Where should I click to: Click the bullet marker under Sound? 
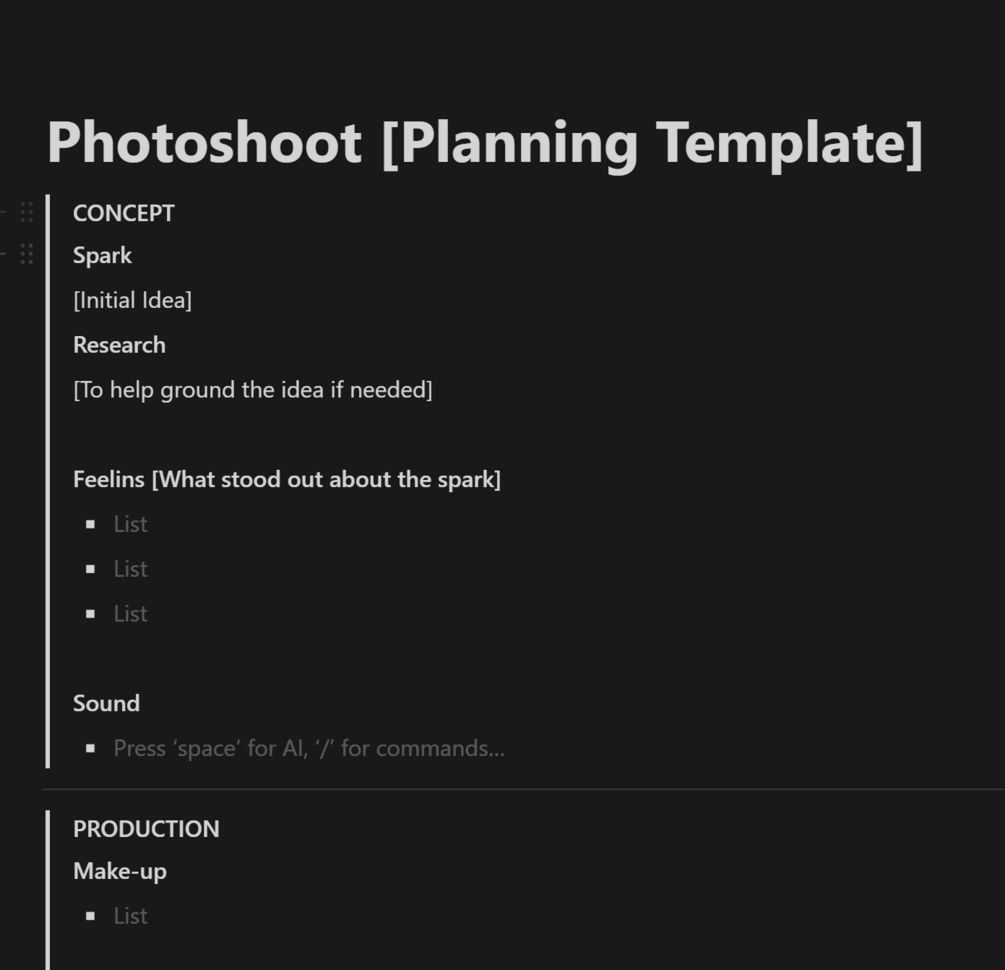point(91,748)
